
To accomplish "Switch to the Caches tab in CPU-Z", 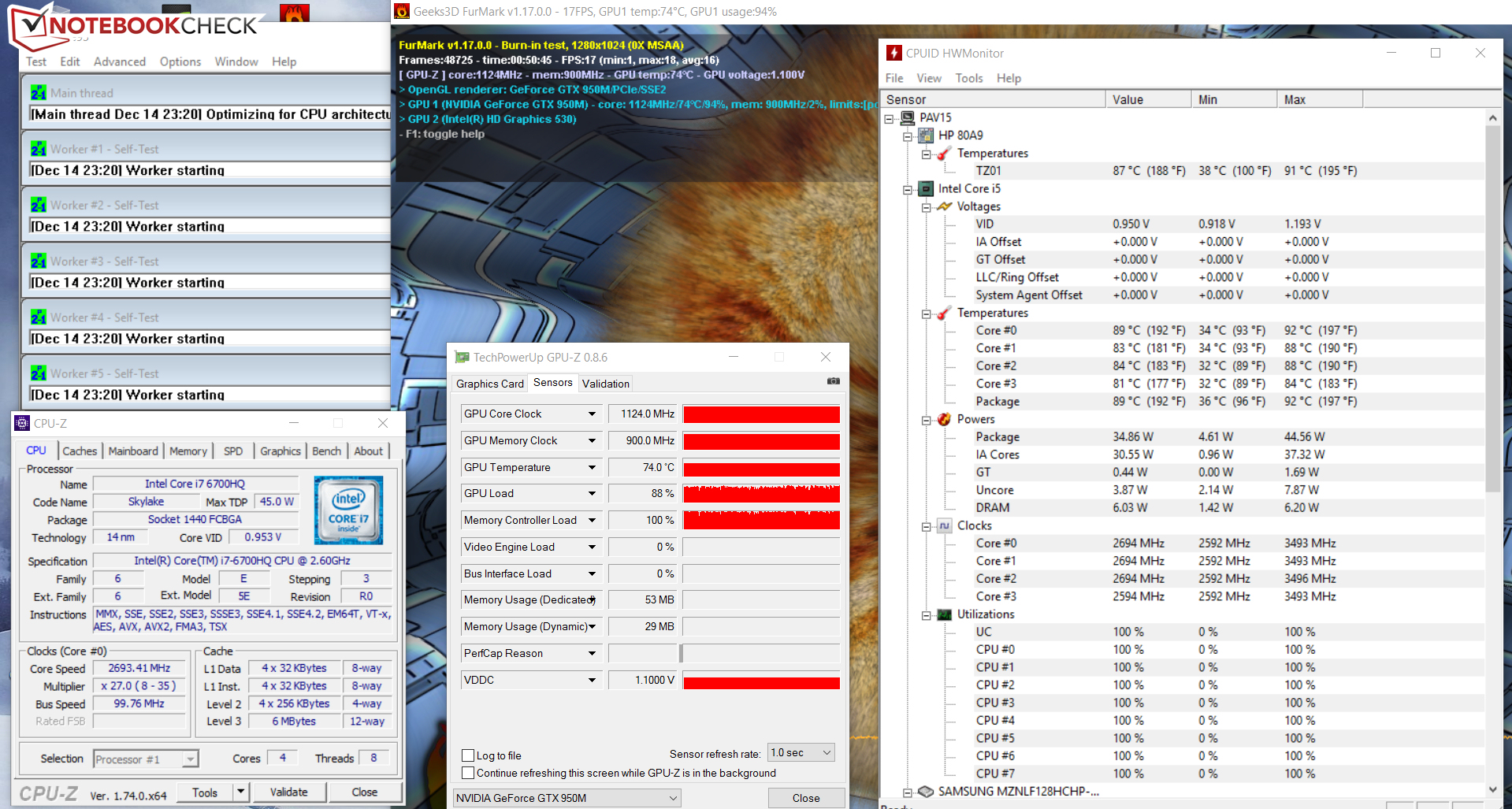I will click(80, 451).
